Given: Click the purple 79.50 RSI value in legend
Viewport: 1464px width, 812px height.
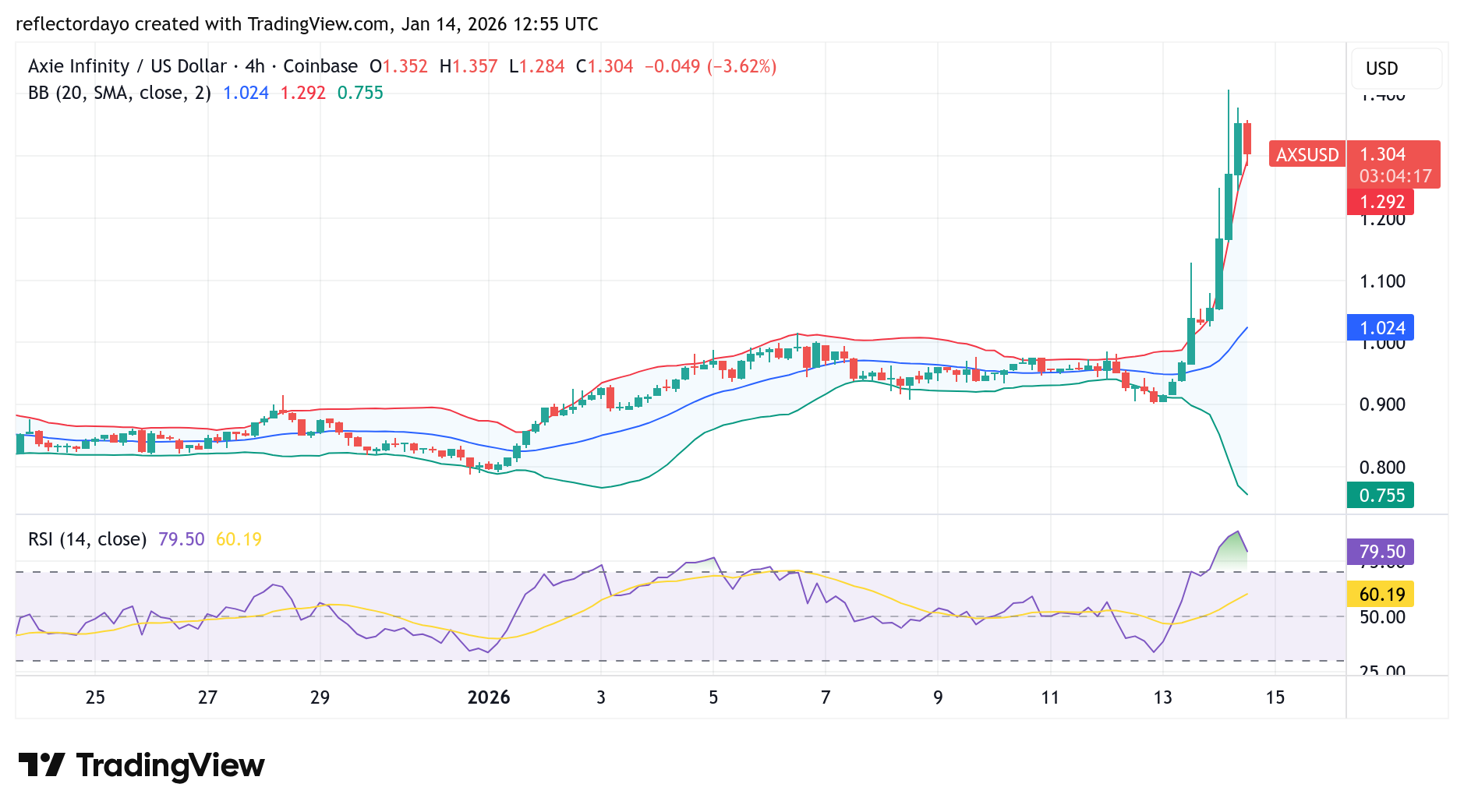Looking at the screenshot, I should (181, 539).
